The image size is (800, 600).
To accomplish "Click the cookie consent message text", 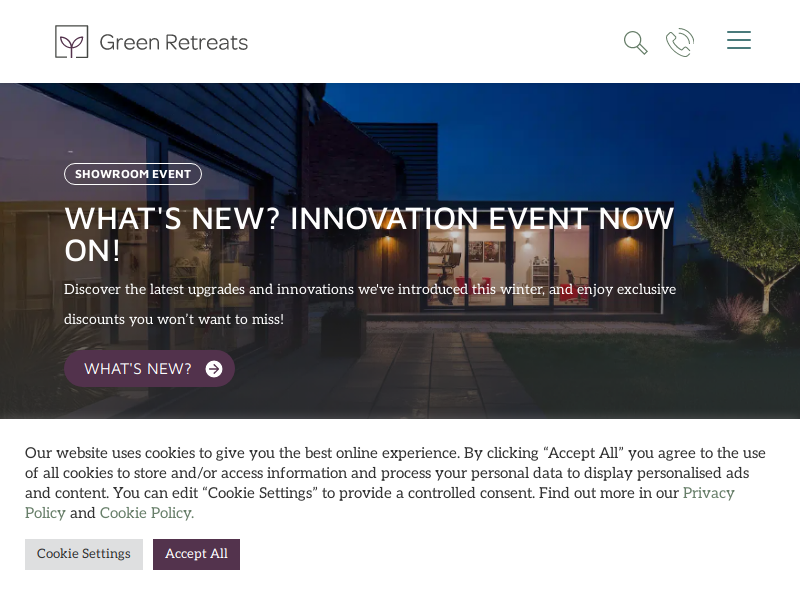I will [395, 483].
